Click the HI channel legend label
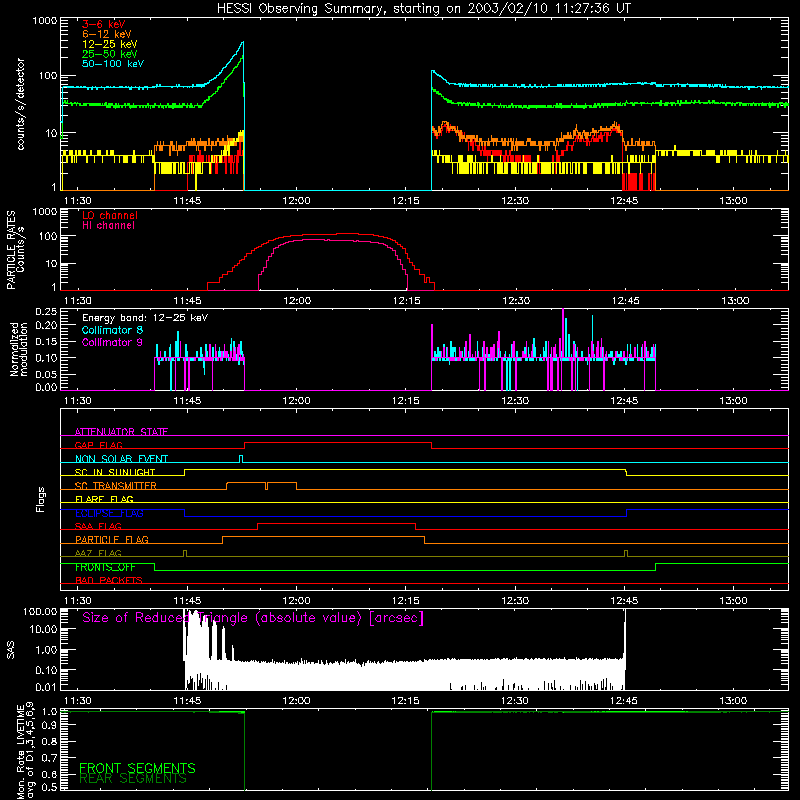Screen dimensions: 800x800 coord(108,226)
